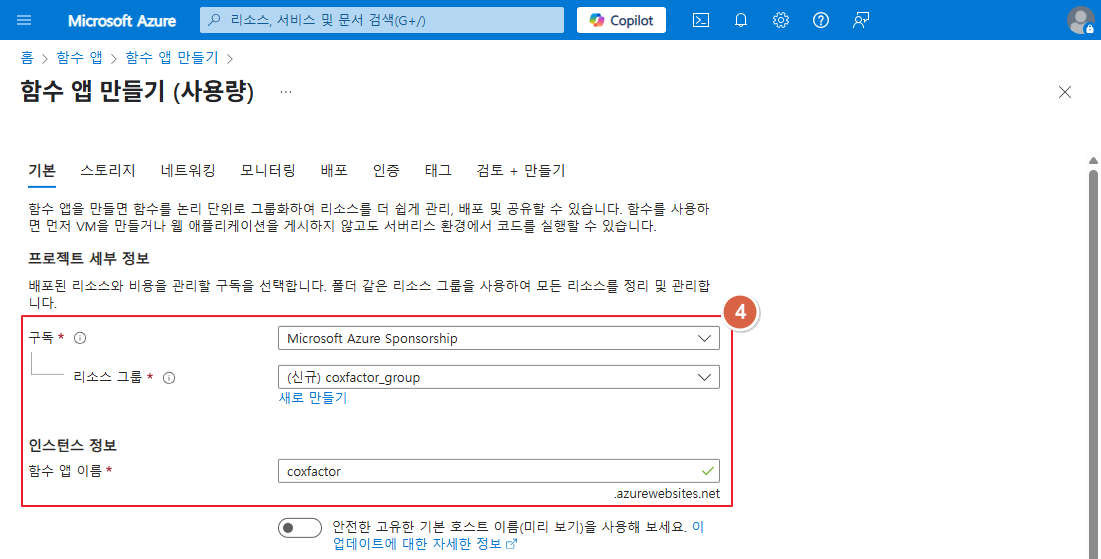
Task: Select the 기본 tab
Action: tap(42, 171)
